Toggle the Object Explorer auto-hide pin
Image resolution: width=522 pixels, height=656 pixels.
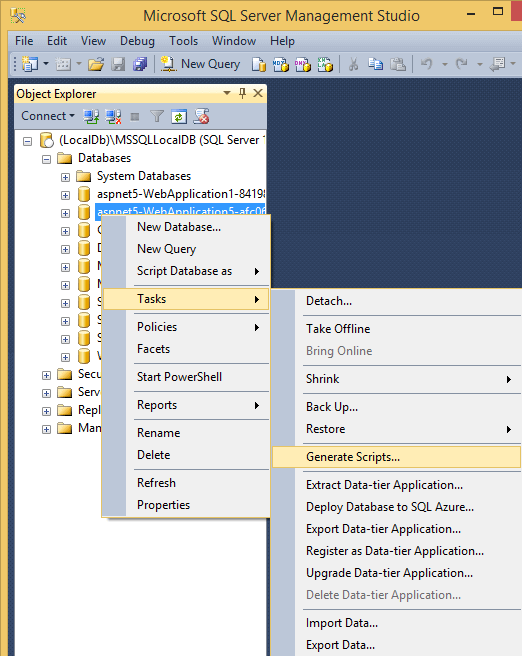click(x=242, y=93)
